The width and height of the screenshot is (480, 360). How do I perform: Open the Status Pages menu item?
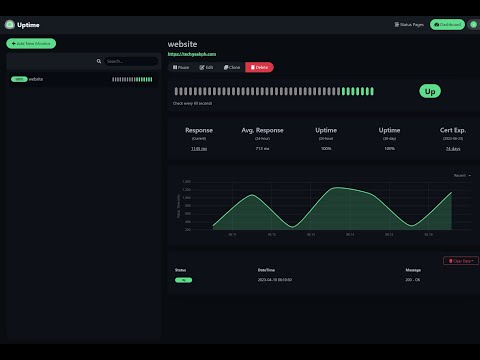pyautogui.click(x=409, y=25)
